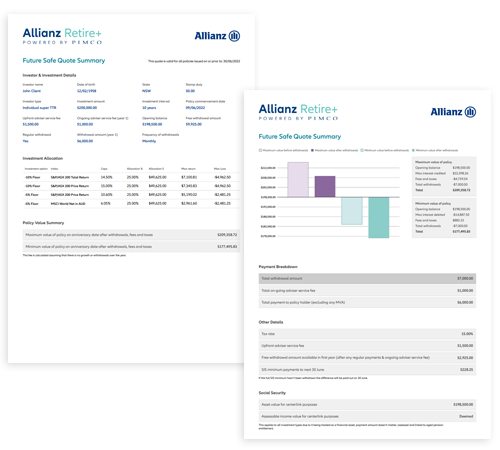Image resolution: width=500 pixels, height=450 pixels.
Task: Click the 'Policy Value Summary' heading
Action: [x=43, y=223]
